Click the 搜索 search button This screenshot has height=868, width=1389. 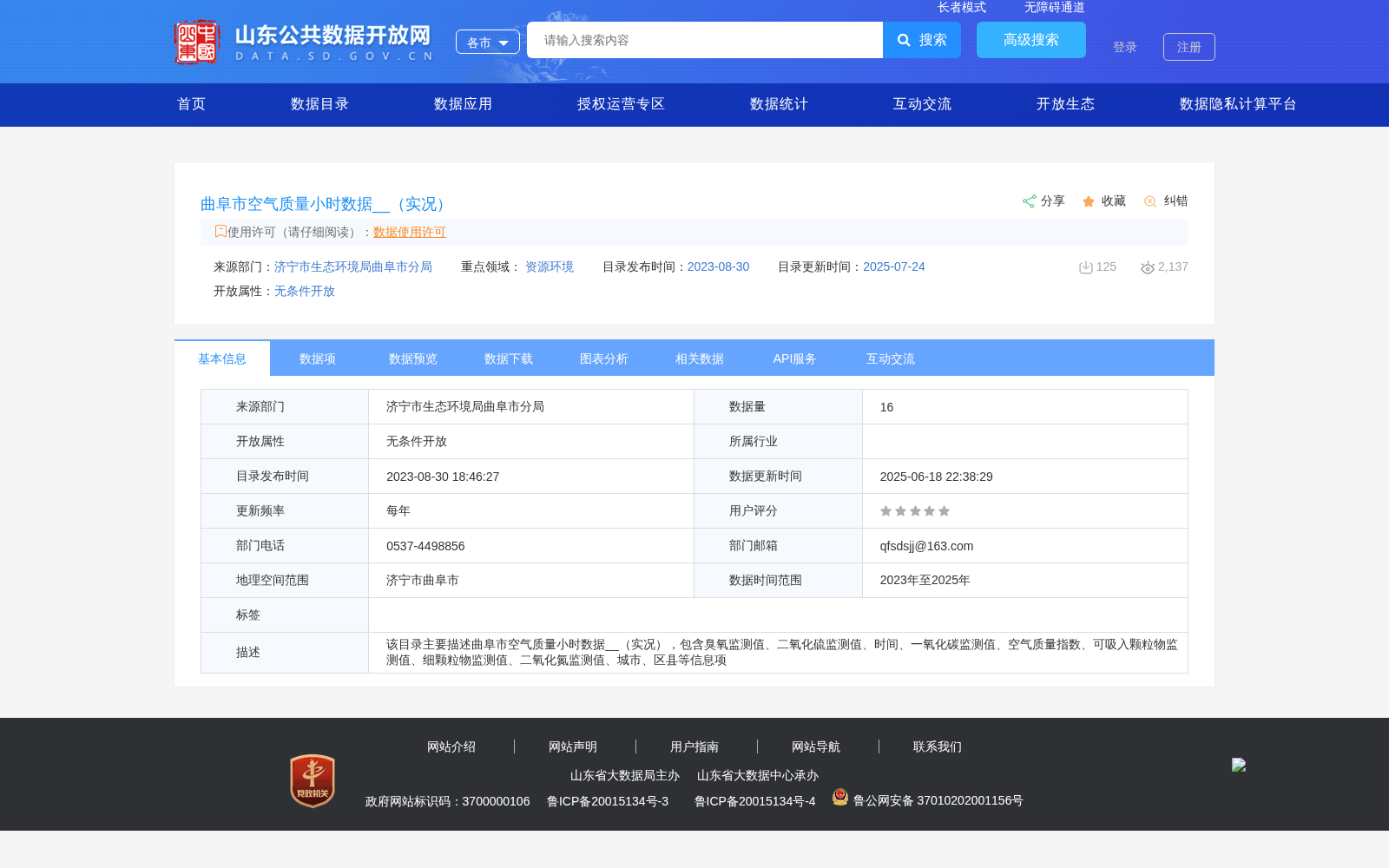click(x=922, y=40)
